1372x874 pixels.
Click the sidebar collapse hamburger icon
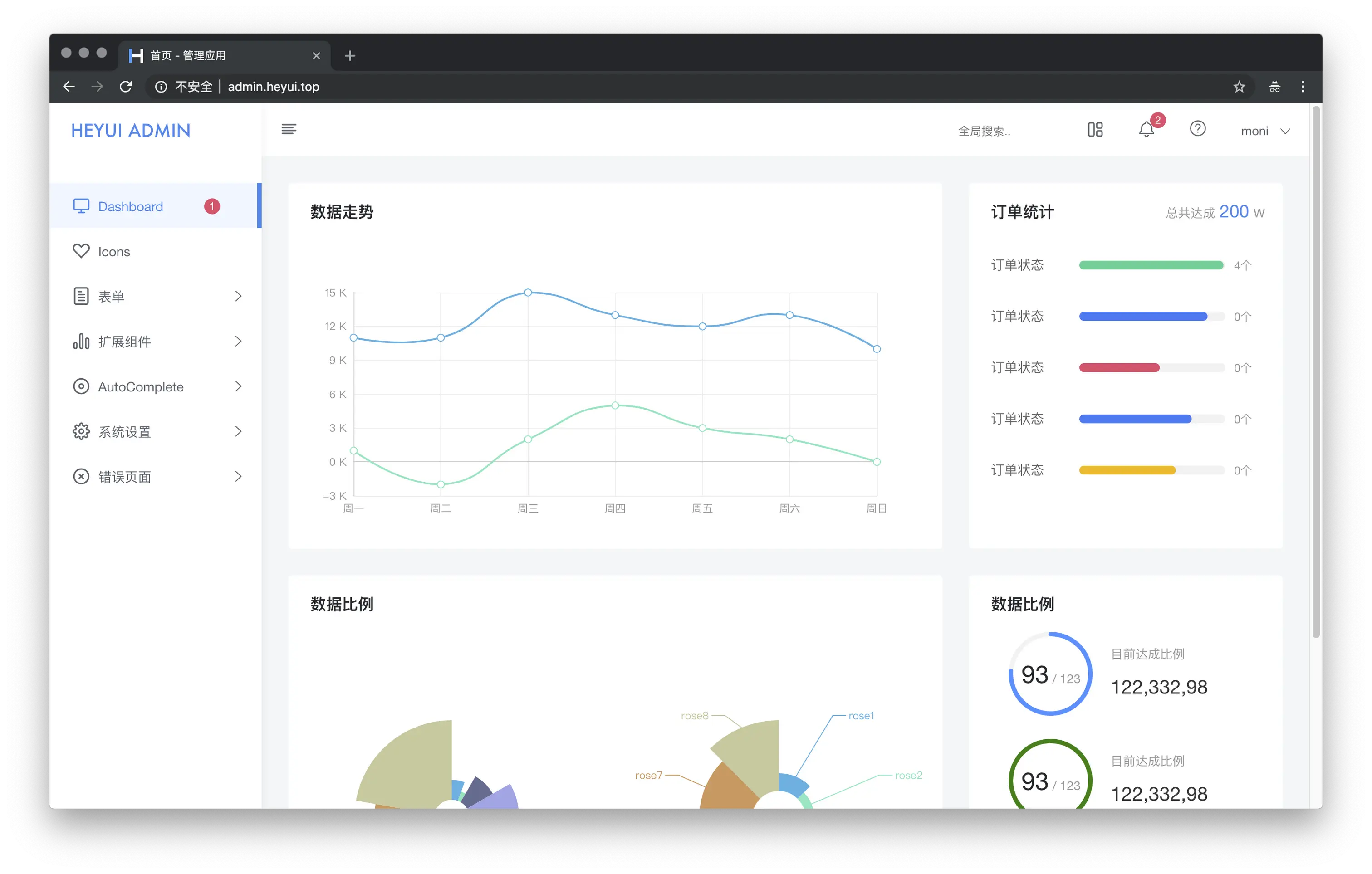click(x=289, y=129)
